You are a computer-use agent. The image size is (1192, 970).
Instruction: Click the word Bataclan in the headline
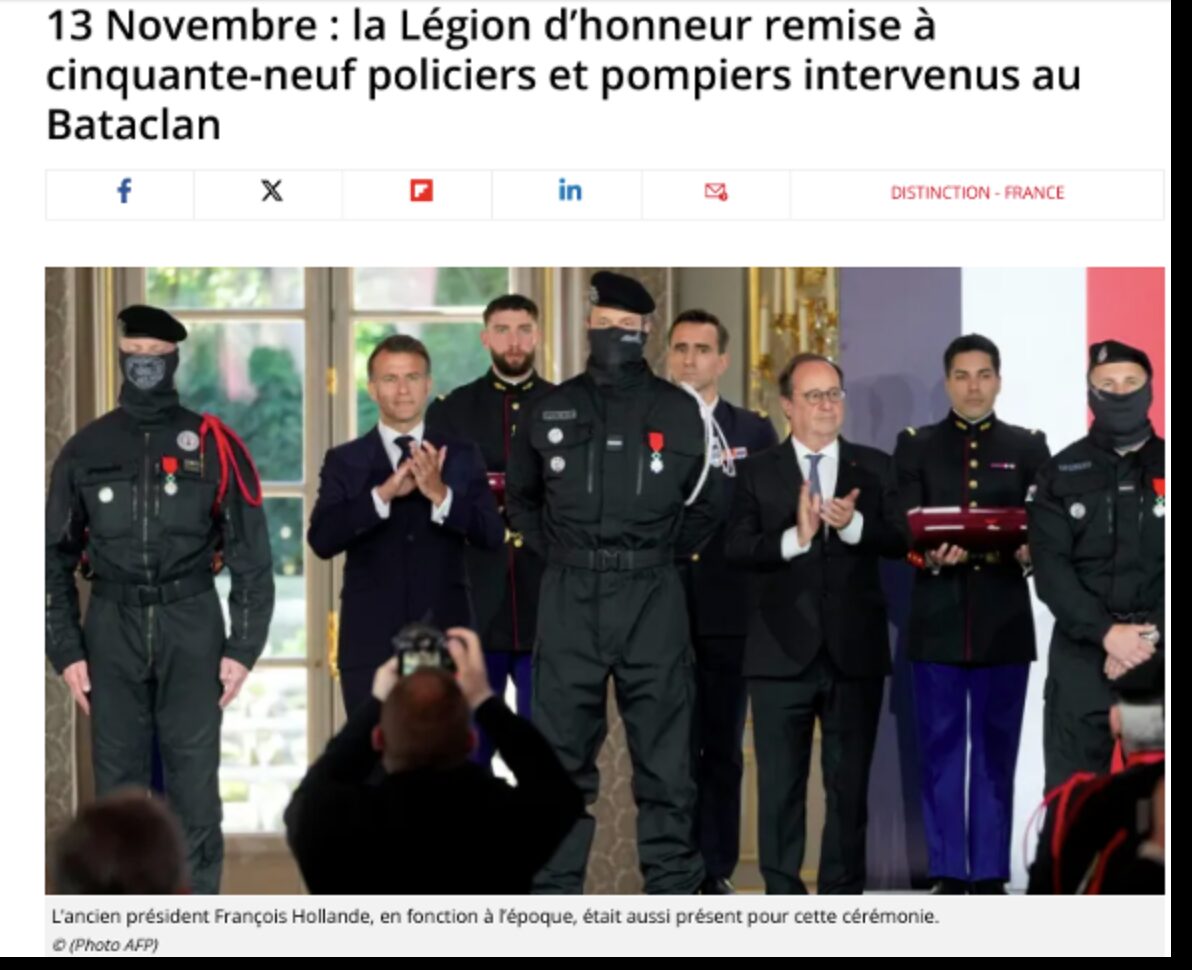click(134, 124)
